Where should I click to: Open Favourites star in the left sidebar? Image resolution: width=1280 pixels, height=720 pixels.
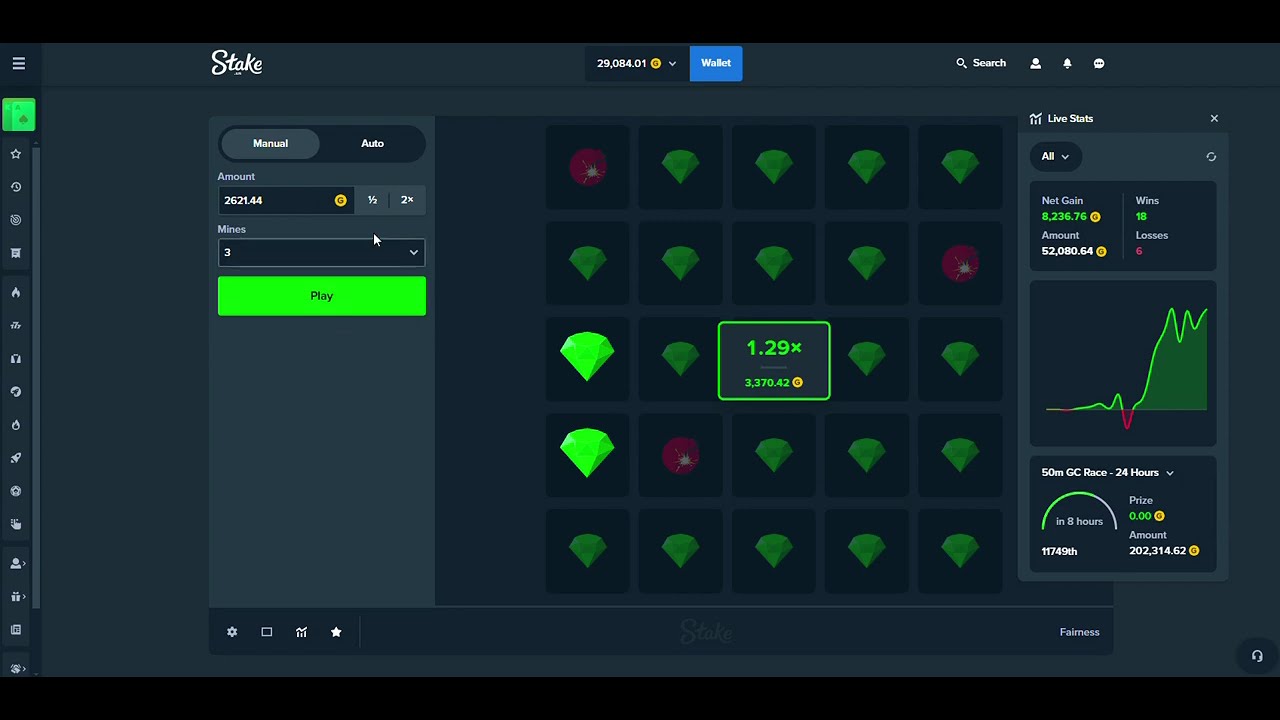(16, 154)
